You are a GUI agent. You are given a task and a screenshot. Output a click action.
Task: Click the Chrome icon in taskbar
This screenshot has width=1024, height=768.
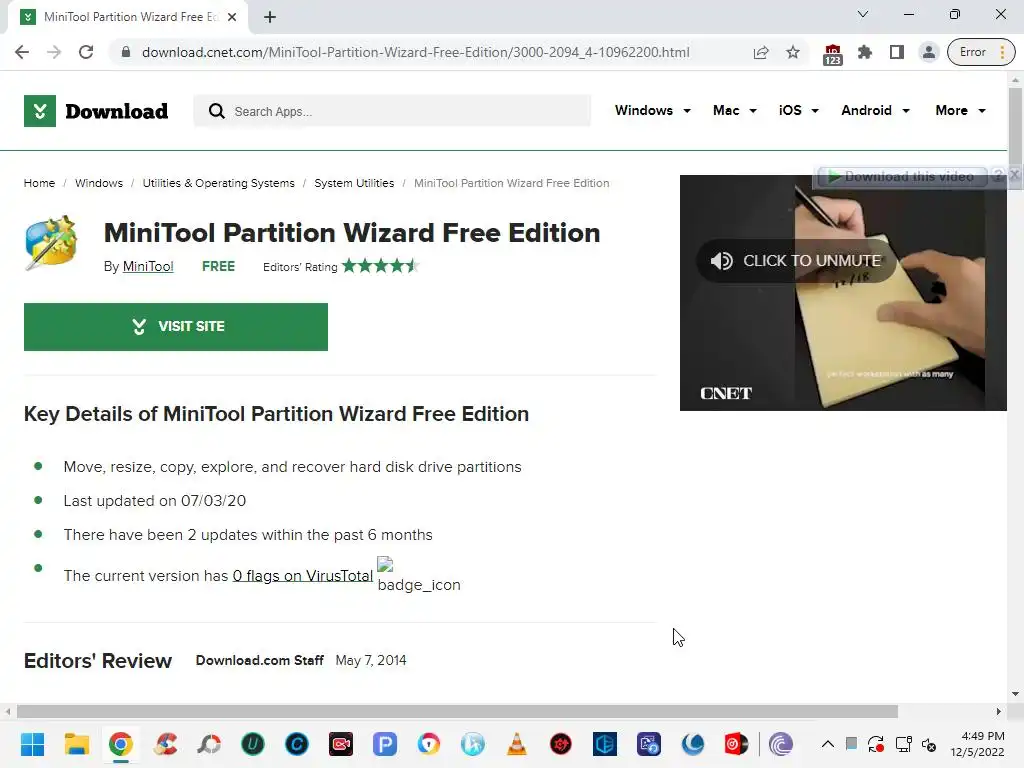pos(121,744)
